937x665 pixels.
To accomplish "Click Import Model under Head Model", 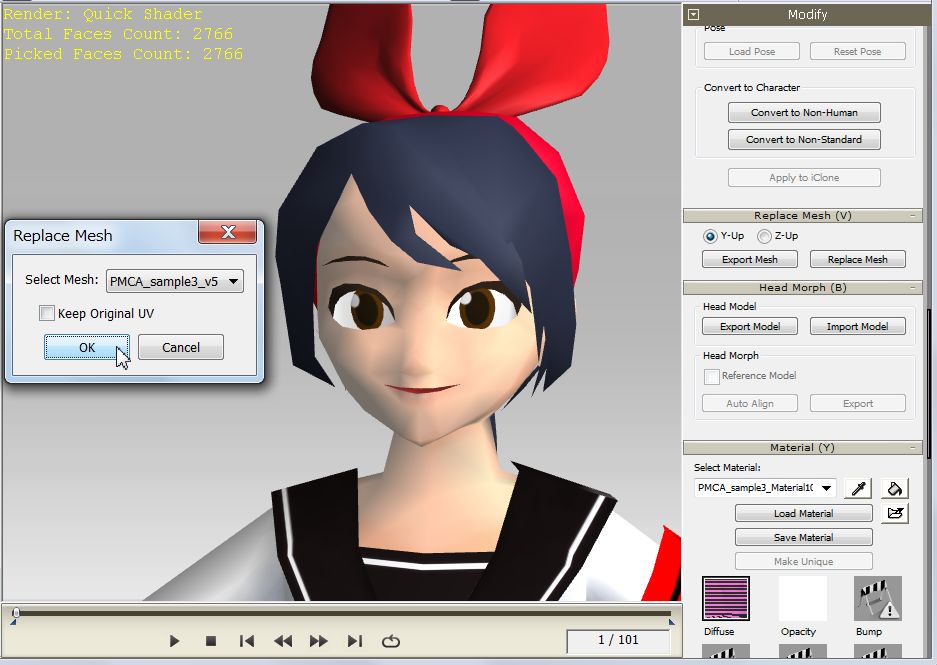I will point(858,326).
